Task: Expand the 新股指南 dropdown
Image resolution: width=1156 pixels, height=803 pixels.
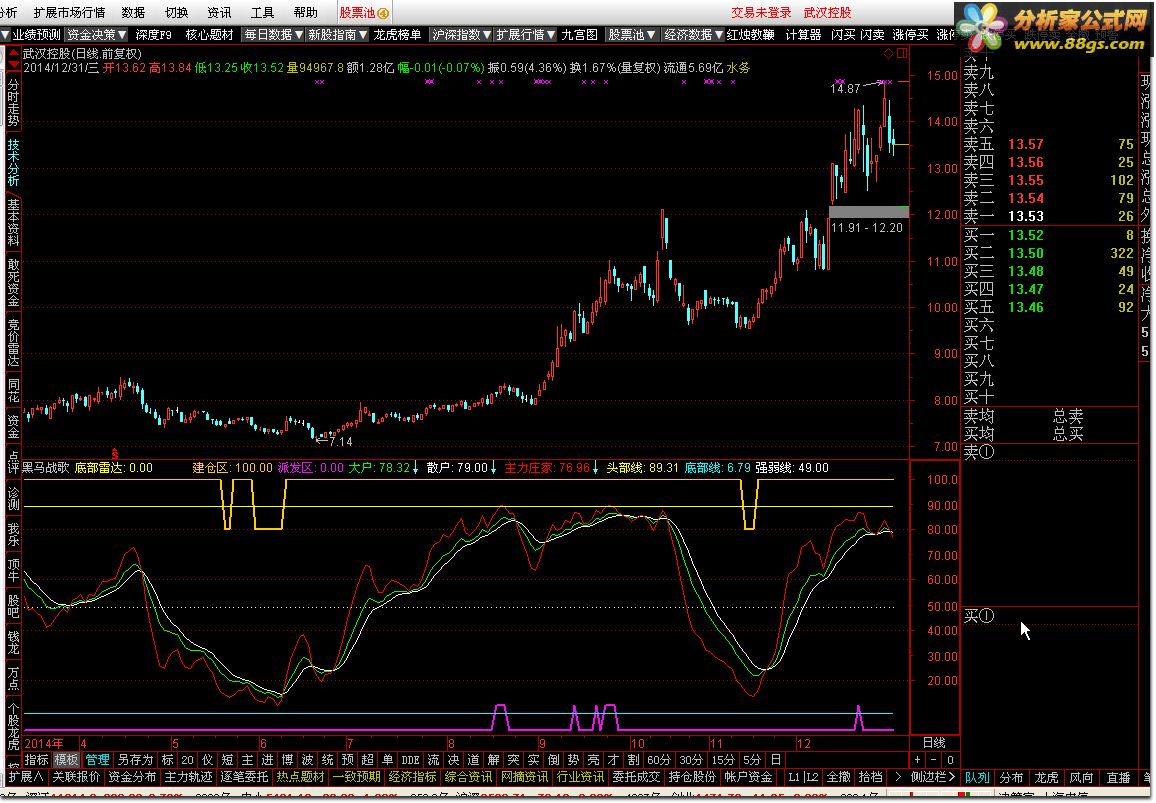Action: pos(338,35)
